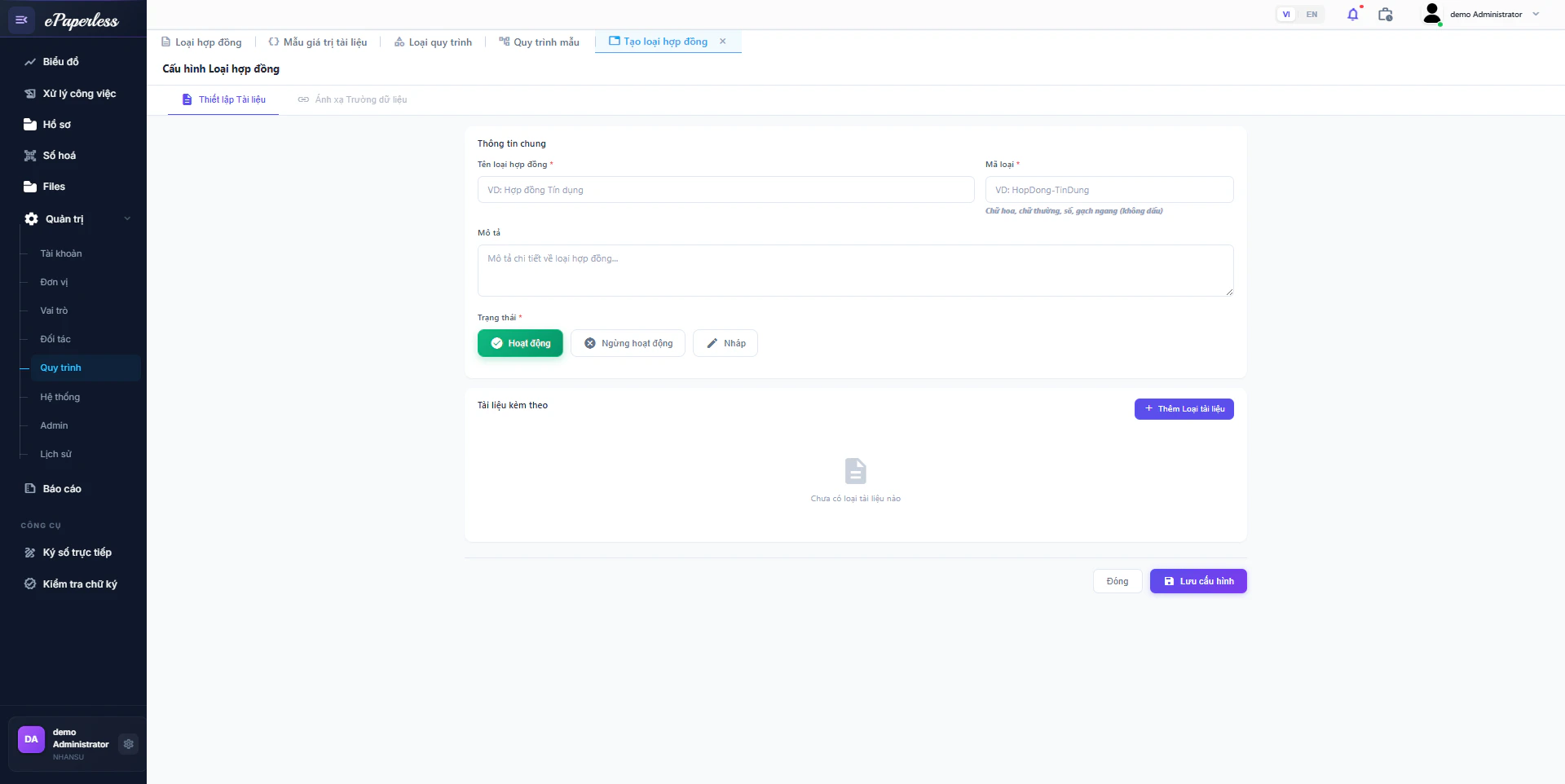Screen dimensions: 1565x784
Task: Set status to Ngừng hoạt động
Action: 628,343
